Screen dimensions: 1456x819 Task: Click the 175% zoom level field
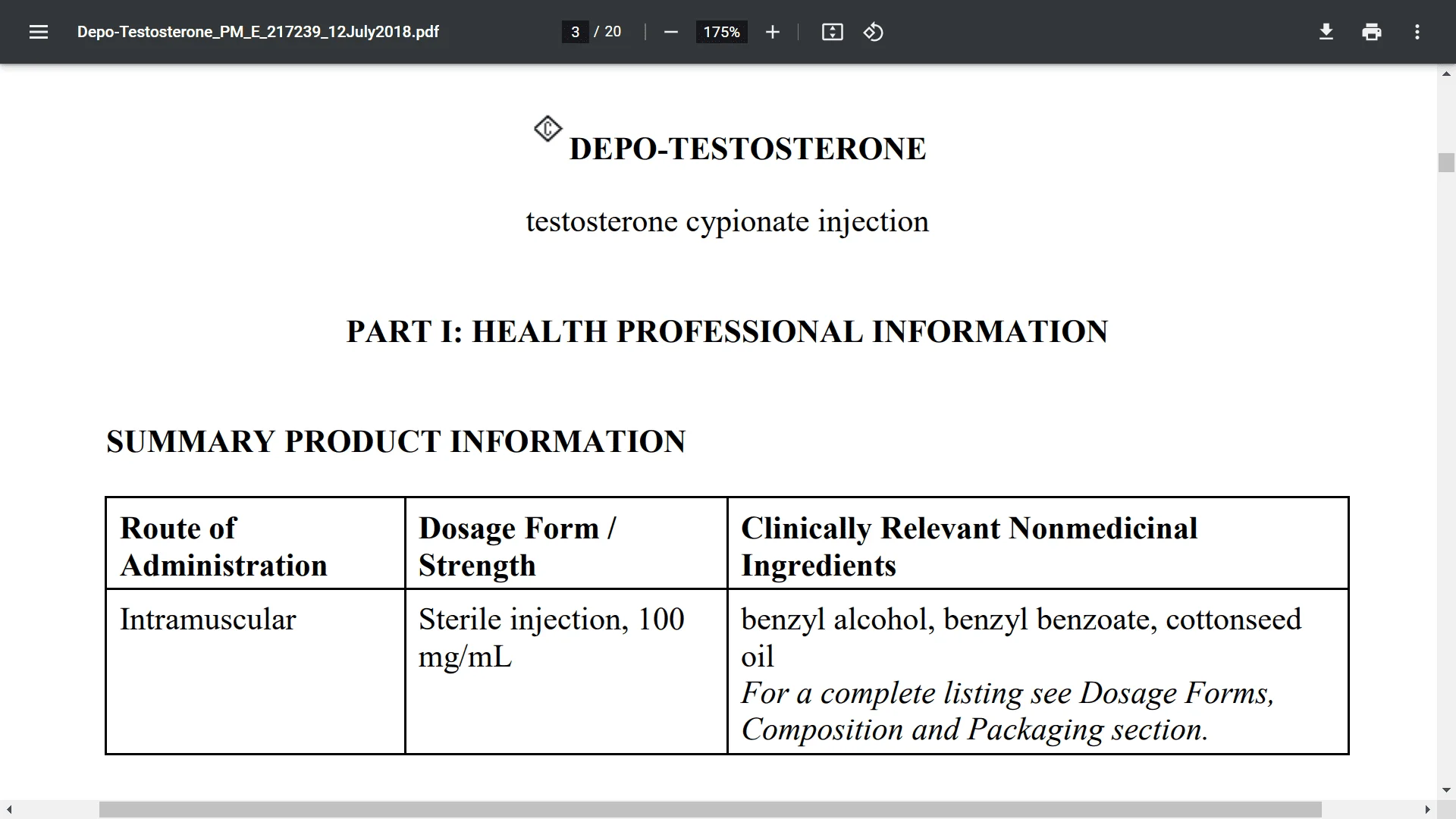721,32
